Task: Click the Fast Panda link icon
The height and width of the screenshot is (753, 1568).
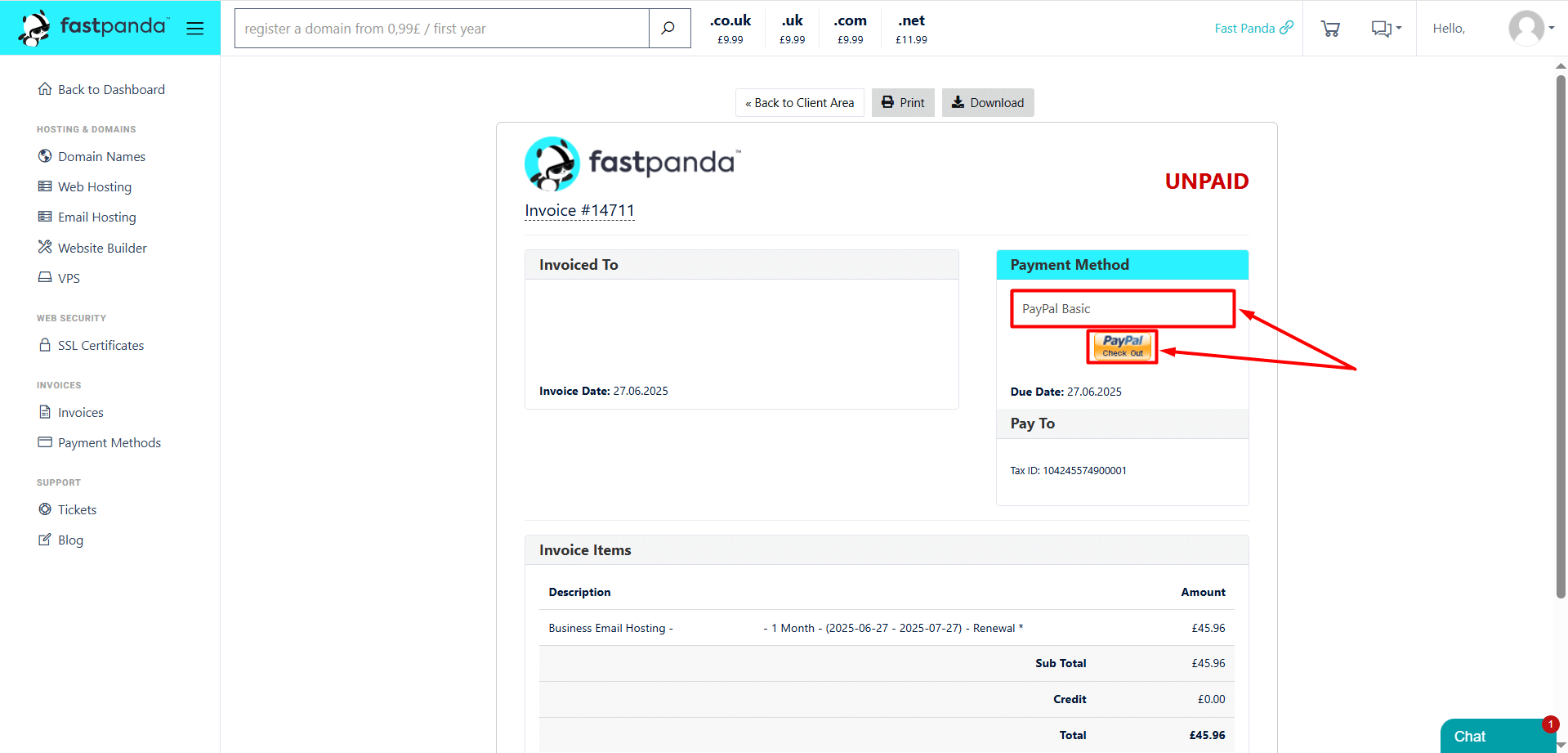Action: (x=1287, y=28)
